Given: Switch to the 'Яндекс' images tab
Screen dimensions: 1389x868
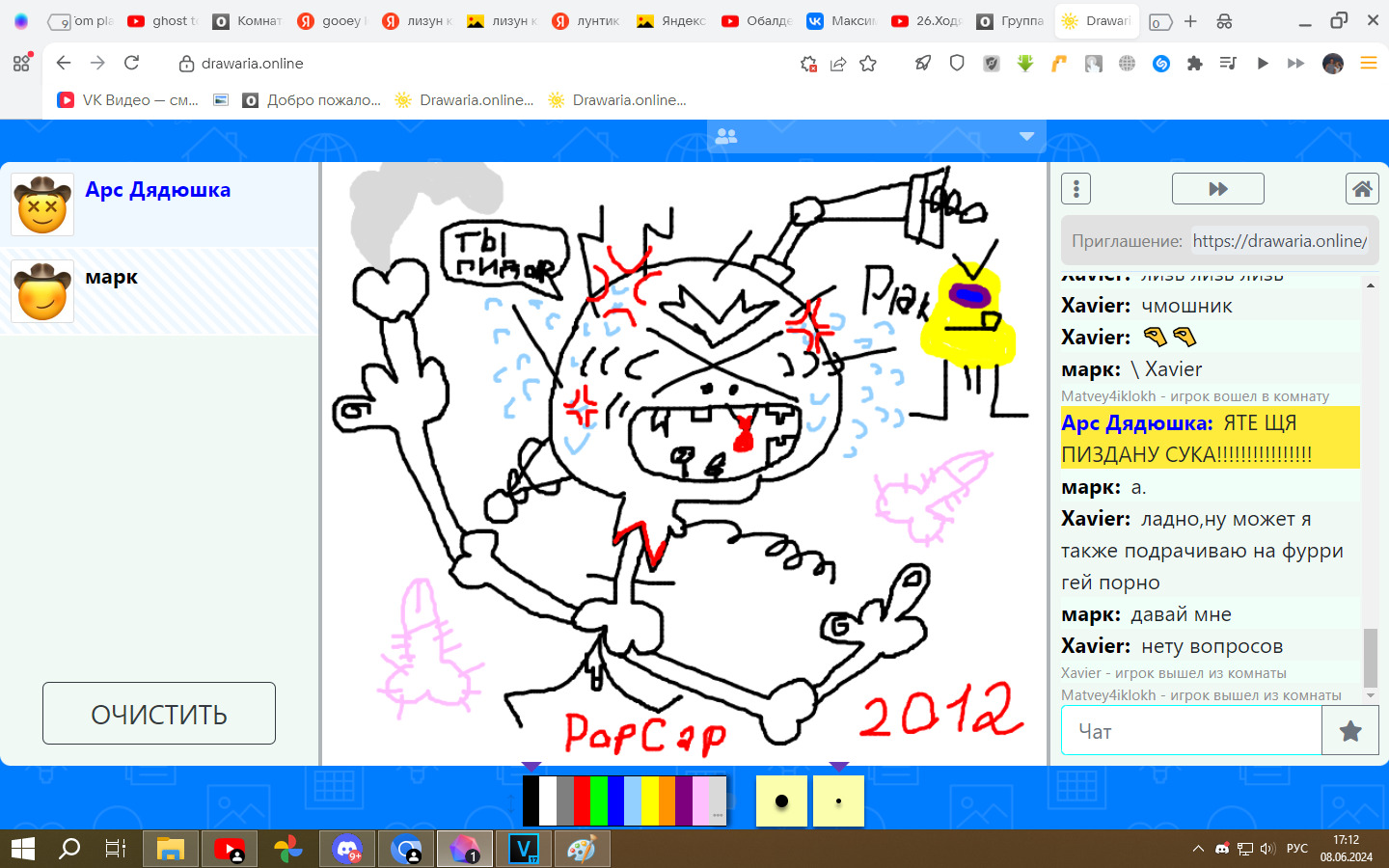Looking at the screenshot, I should (x=672, y=21).
